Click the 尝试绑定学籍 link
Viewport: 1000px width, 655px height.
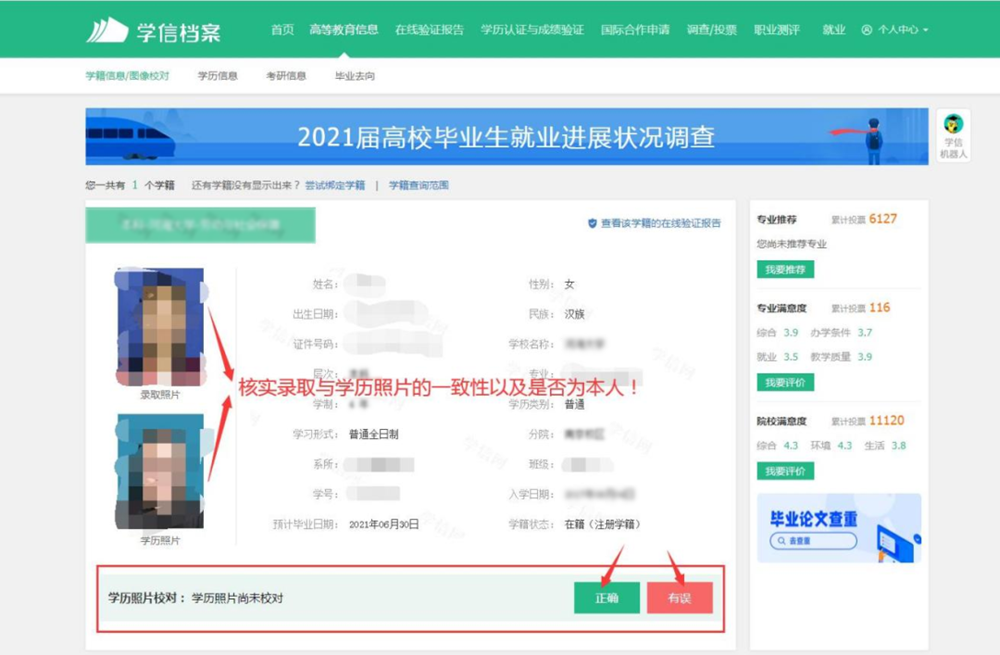click(x=335, y=186)
